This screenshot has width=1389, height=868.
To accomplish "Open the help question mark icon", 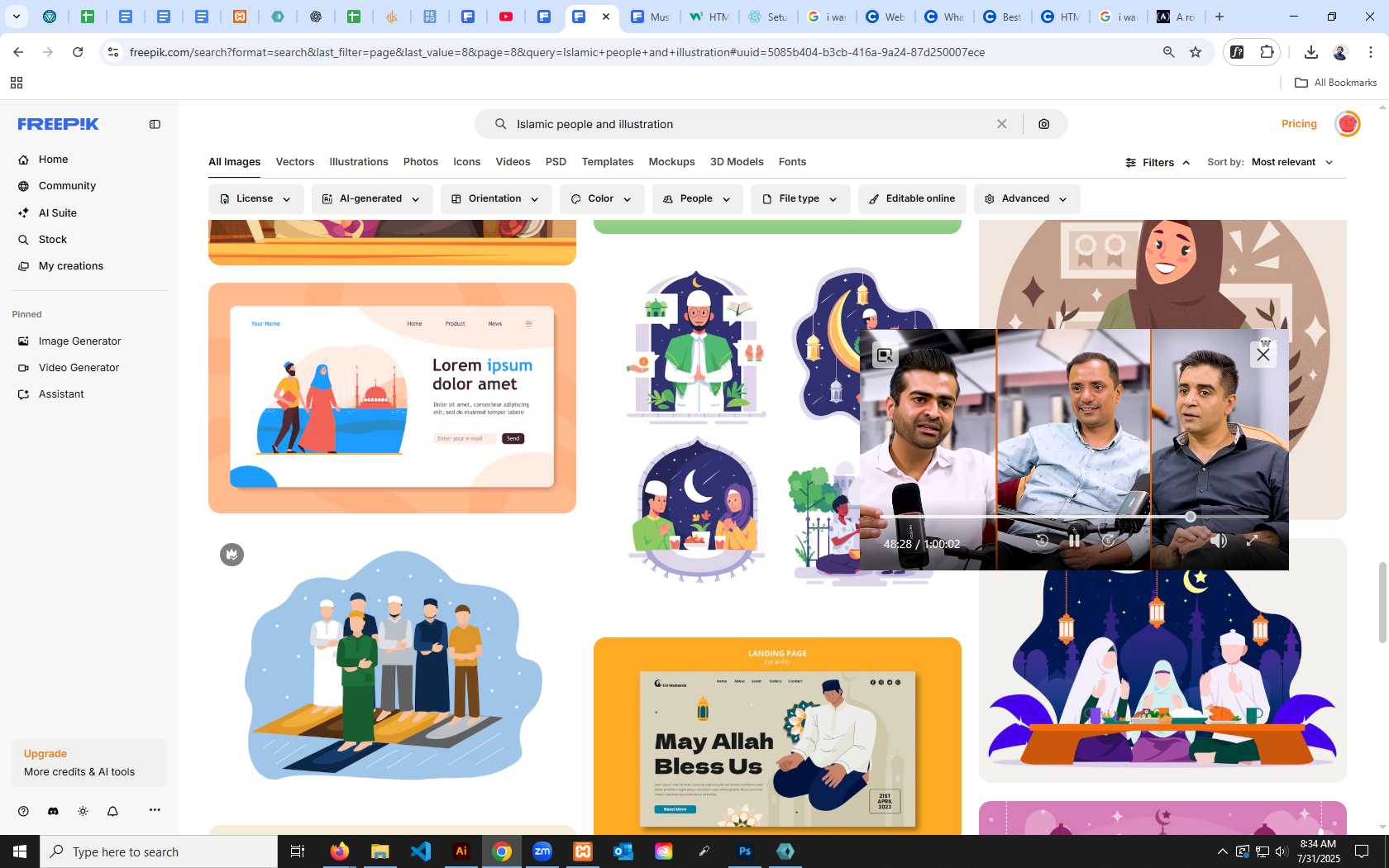I will [23, 811].
